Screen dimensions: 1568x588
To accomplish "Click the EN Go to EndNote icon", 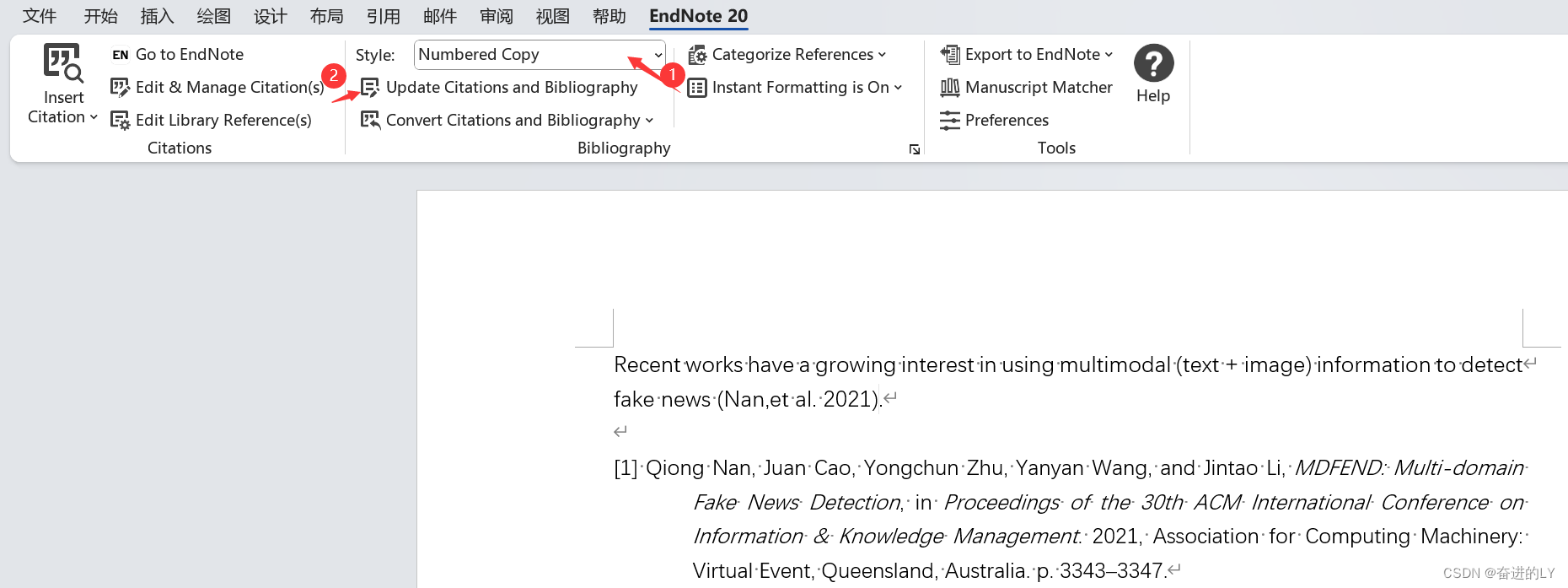I will click(x=121, y=55).
